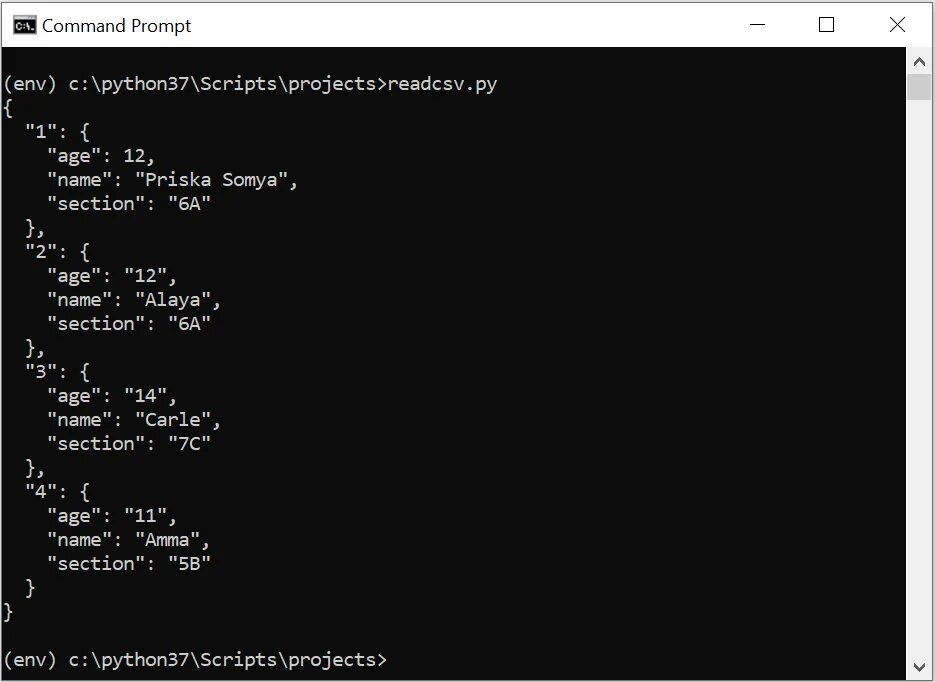
Task: Click the empty scrollbar track below thumb
Action: [919, 377]
